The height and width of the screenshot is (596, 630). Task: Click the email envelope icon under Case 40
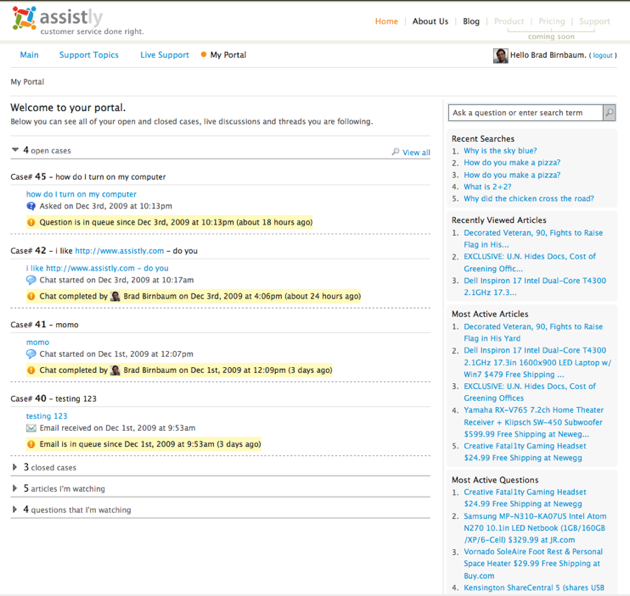[x=31, y=428]
